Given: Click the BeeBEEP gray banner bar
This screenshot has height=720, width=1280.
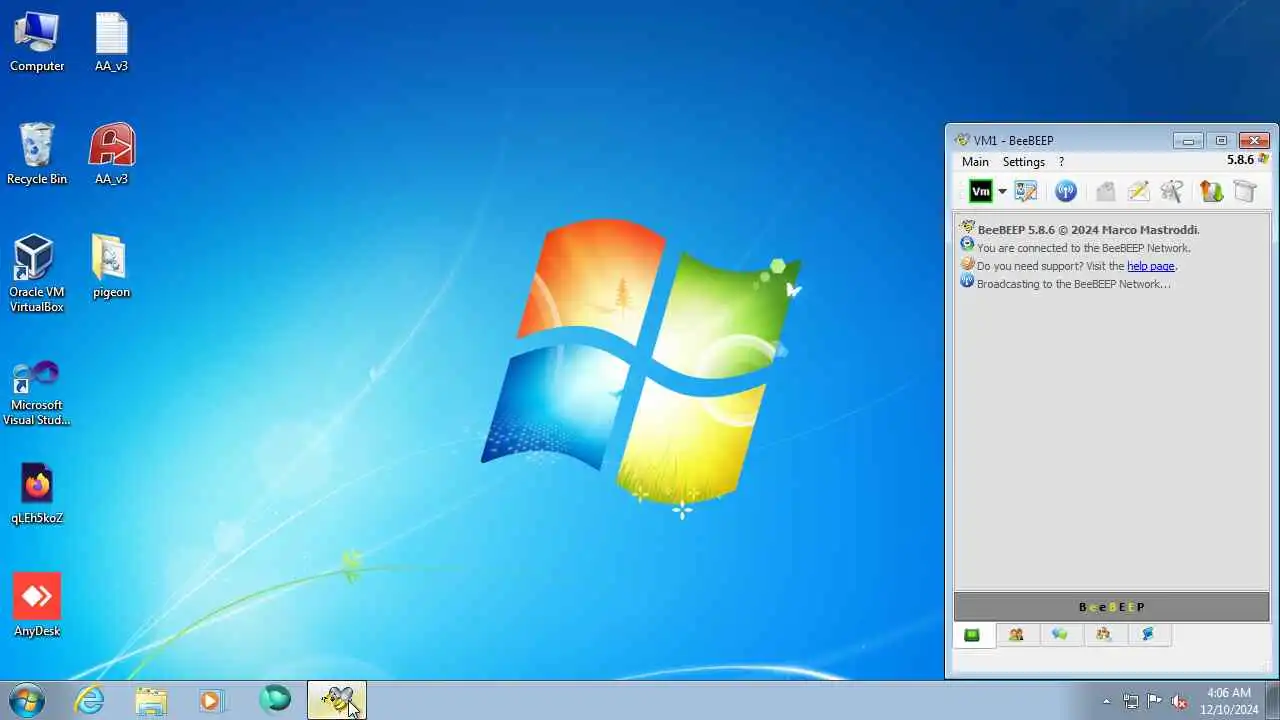Looking at the screenshot, I should point(1111,607).
